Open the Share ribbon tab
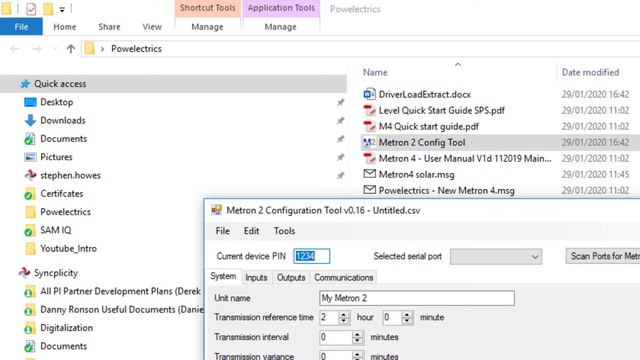640x360 pixels. 109,27
